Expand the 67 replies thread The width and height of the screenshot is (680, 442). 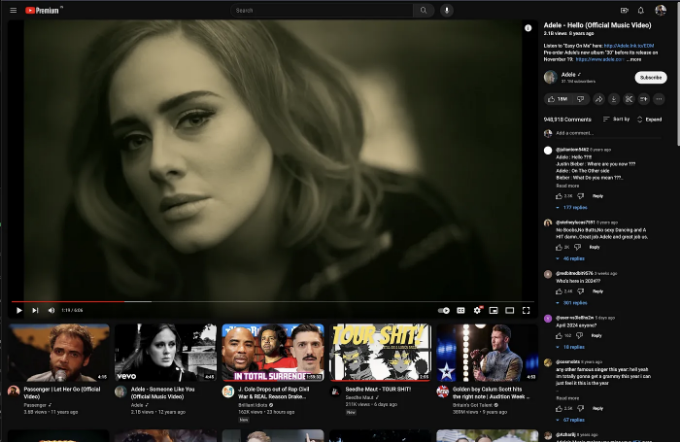point(570,420)
